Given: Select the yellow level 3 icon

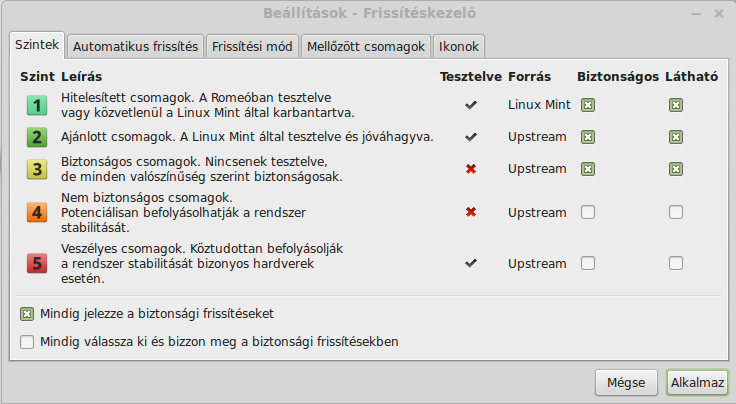Looking at the screenshot, I should click(x=37, y=169).
